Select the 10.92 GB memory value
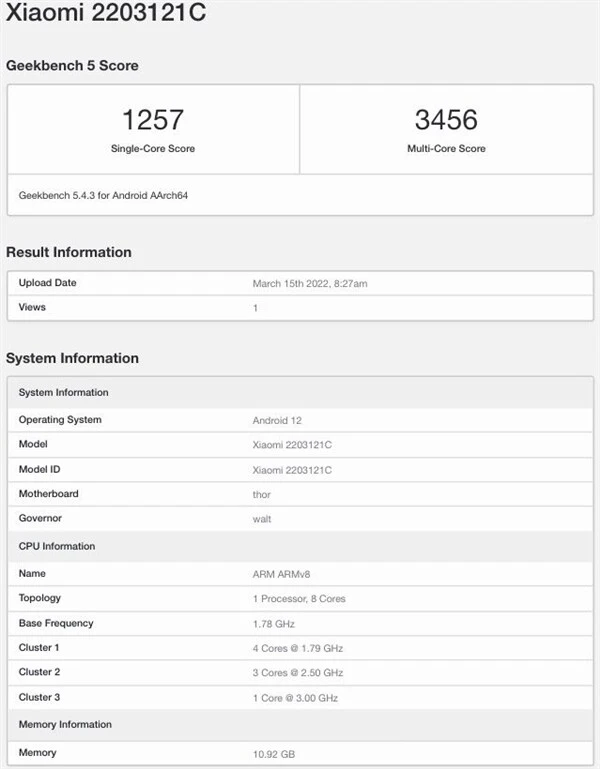Image resolution: width=600 pixels, height=769 pixels. [274, 753]
